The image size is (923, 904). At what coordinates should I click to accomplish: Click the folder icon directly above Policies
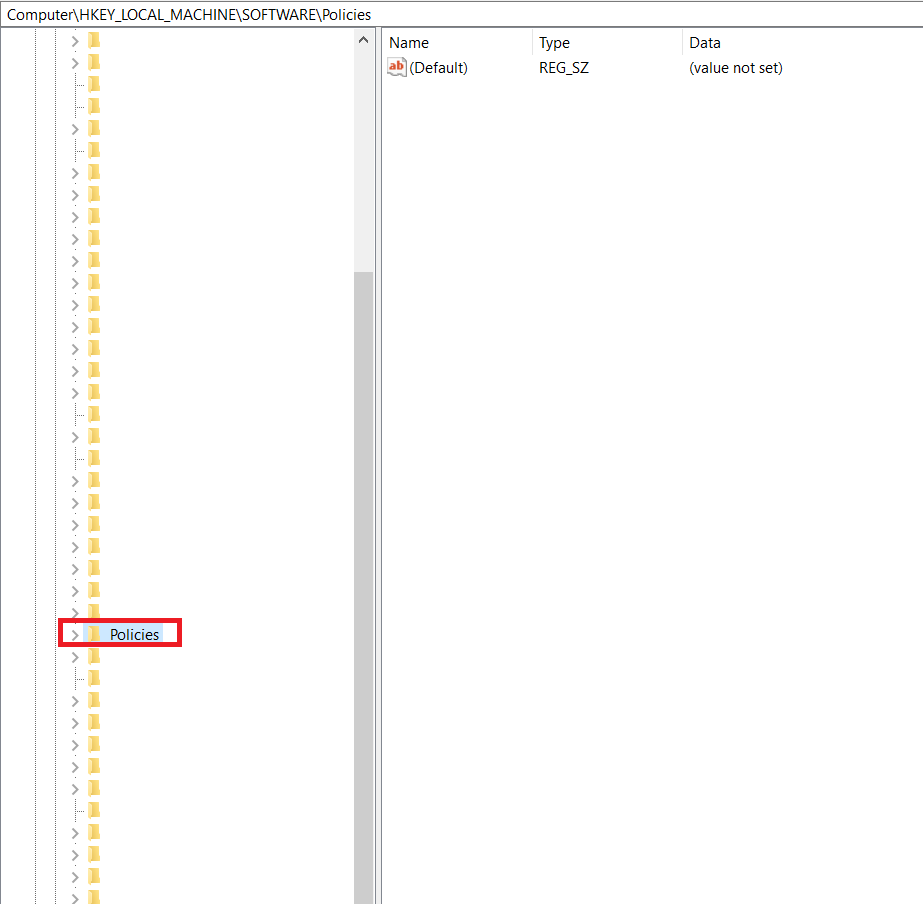(x=93, y=611)
